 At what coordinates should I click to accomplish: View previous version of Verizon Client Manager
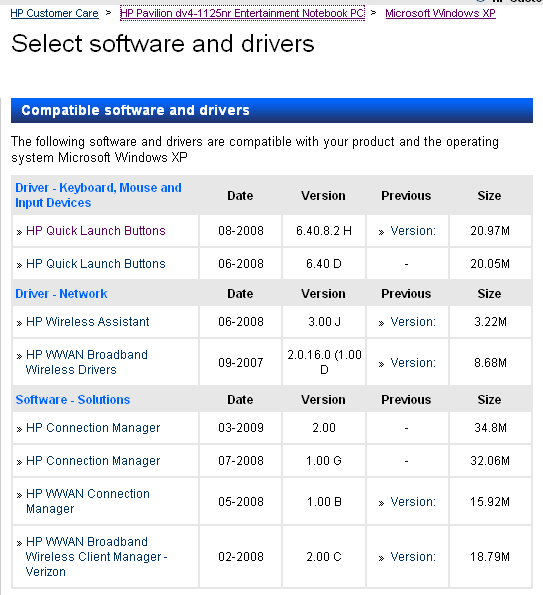(x=413, y=557)
